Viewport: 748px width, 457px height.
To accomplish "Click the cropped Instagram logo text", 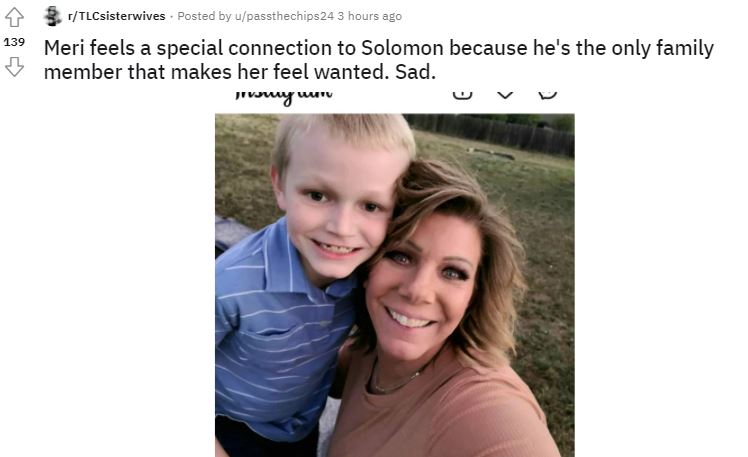I will (x=283, y=94).
